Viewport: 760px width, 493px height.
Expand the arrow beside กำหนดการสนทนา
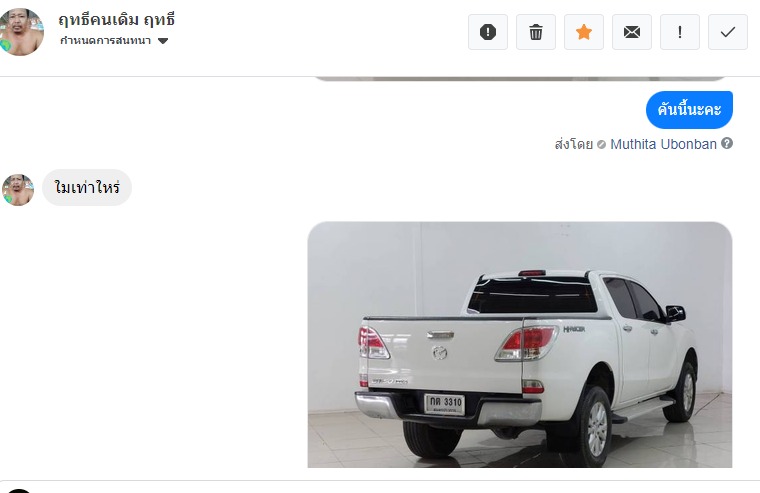(163, 41)
